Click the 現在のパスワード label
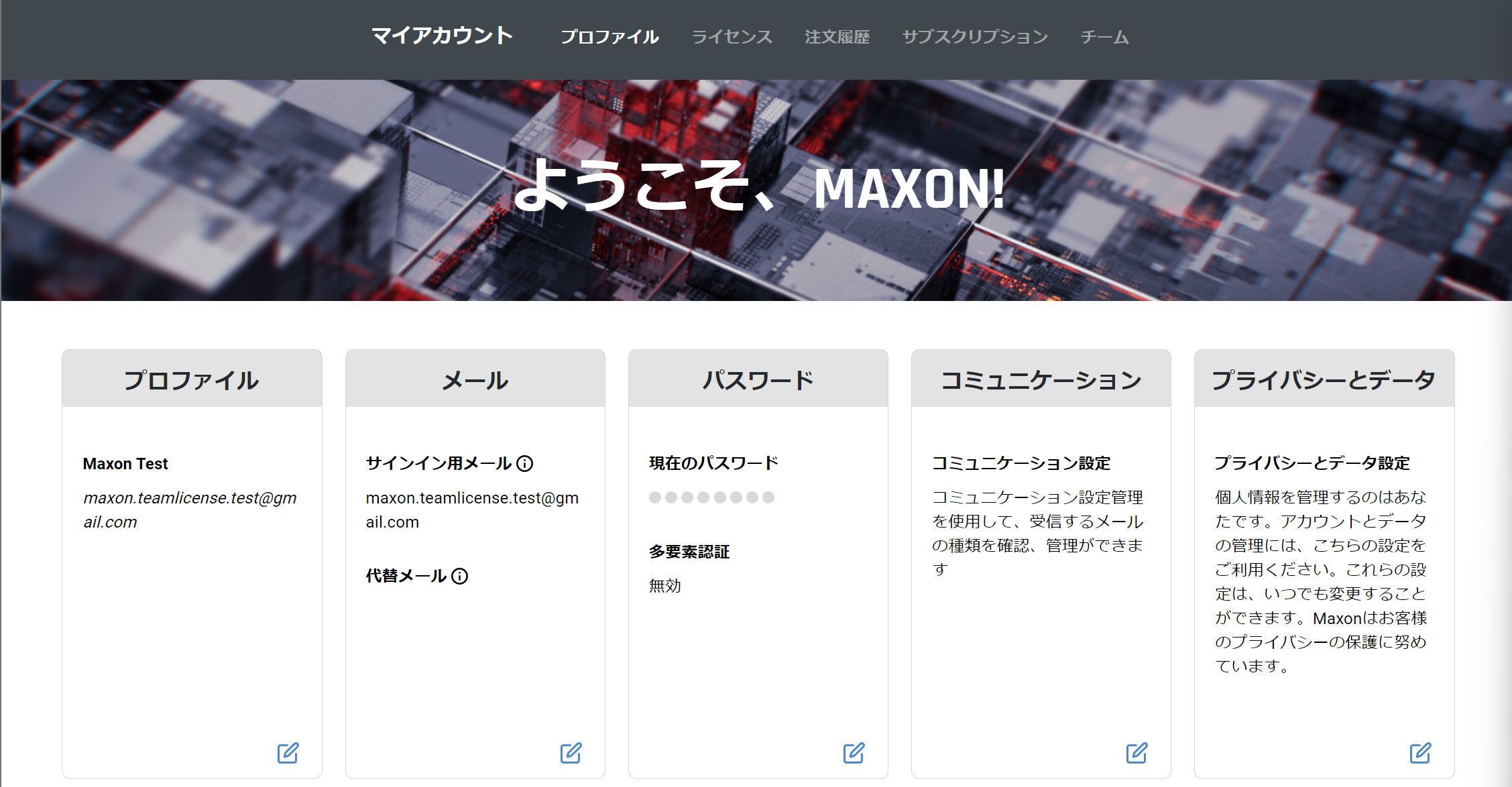This screenshot has width=1512, height=787. [714, 463]
